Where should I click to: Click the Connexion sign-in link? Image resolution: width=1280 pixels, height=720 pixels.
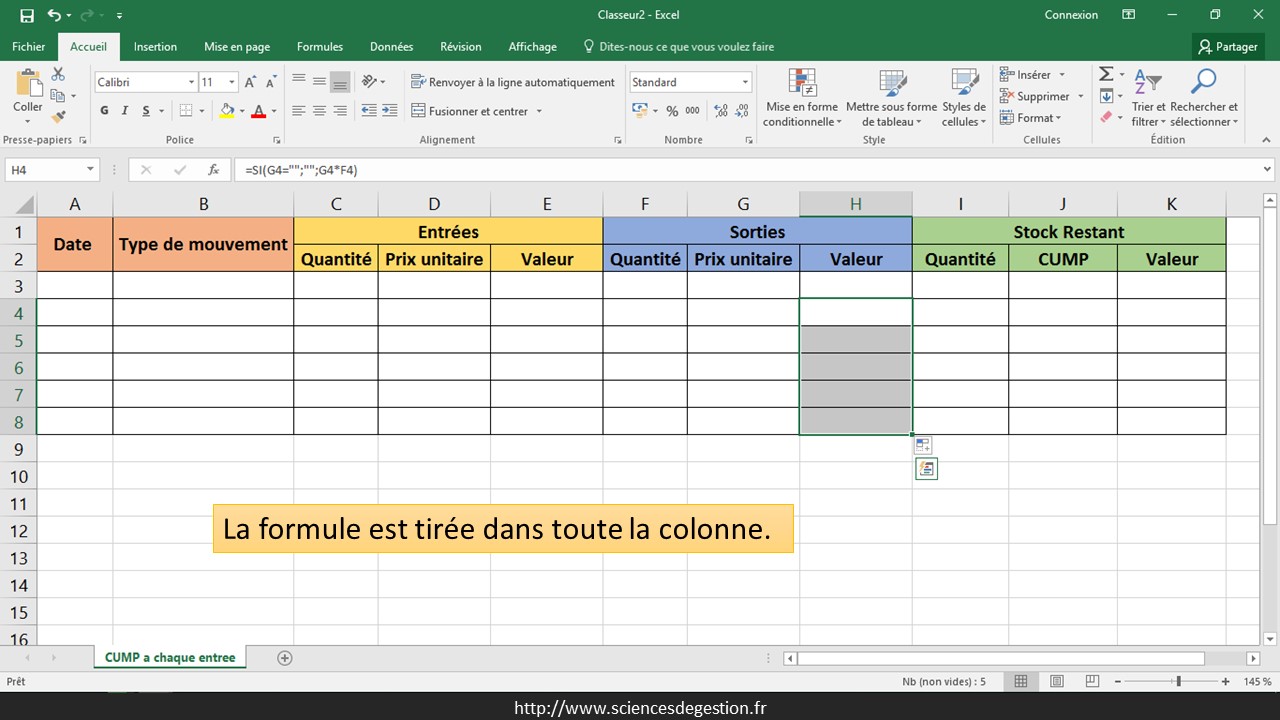[1071, 15]
